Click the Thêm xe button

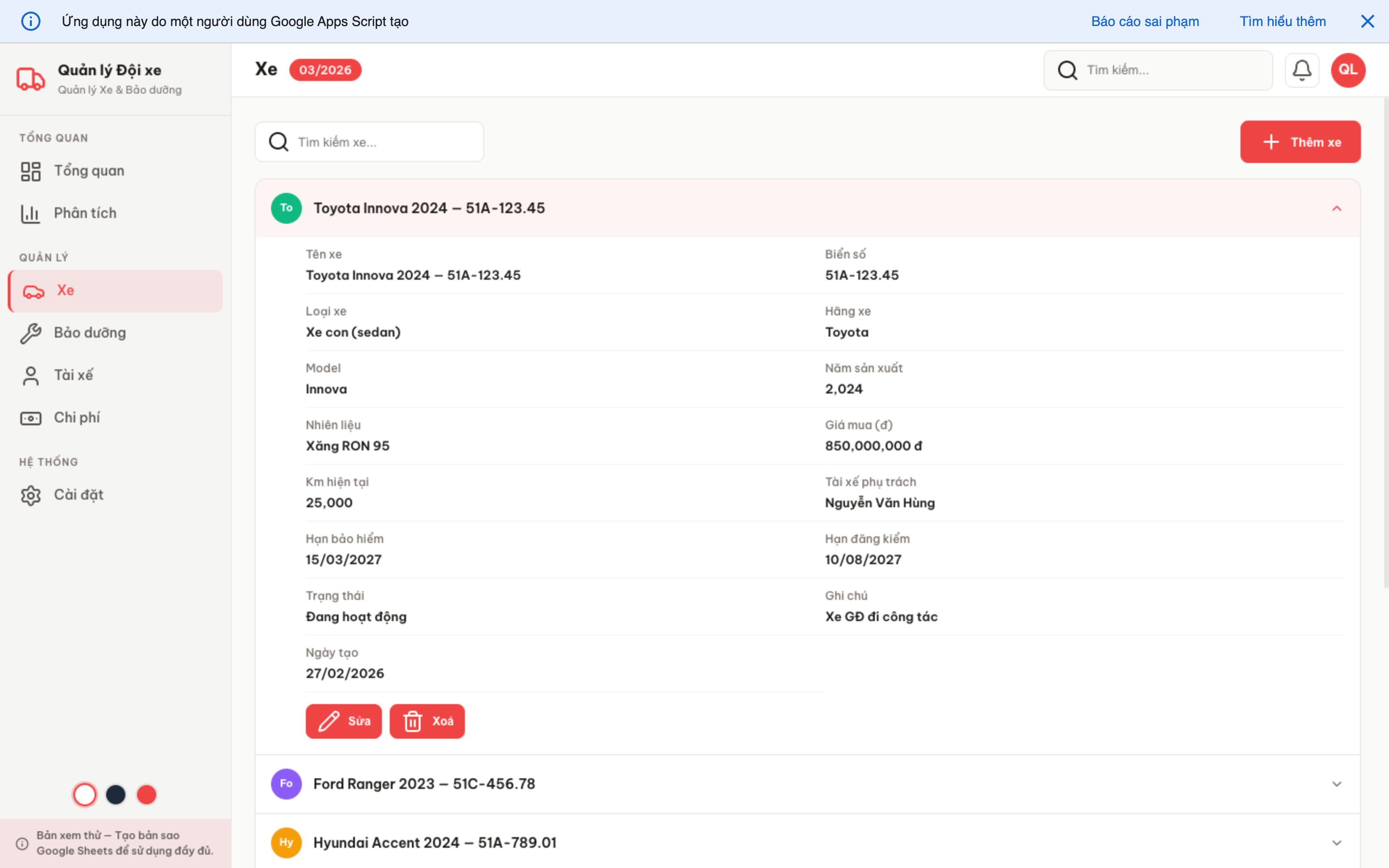point(1301,142)
